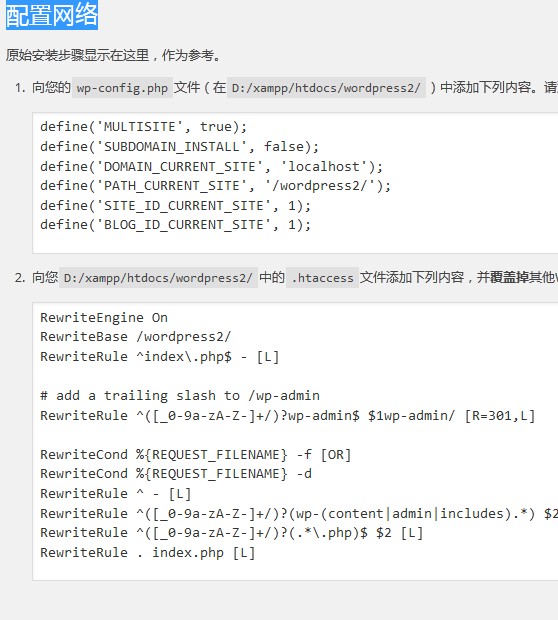The height and width of the screenshot is (620, 558).
Task: Click the wp-admin R=301 RewriteRule line
Action: 288,416
